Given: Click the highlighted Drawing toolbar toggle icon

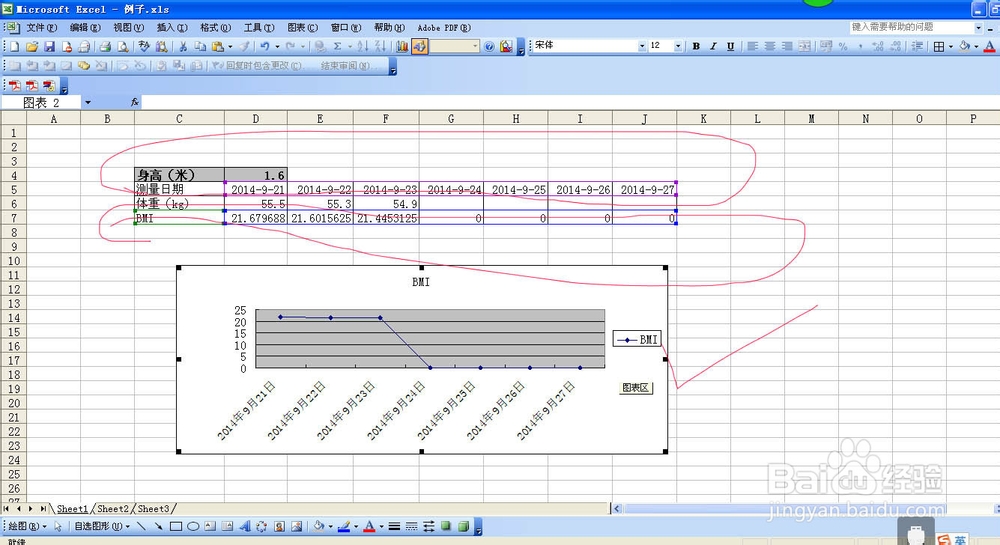Looking at the screenshot, I should click(420, 47).
